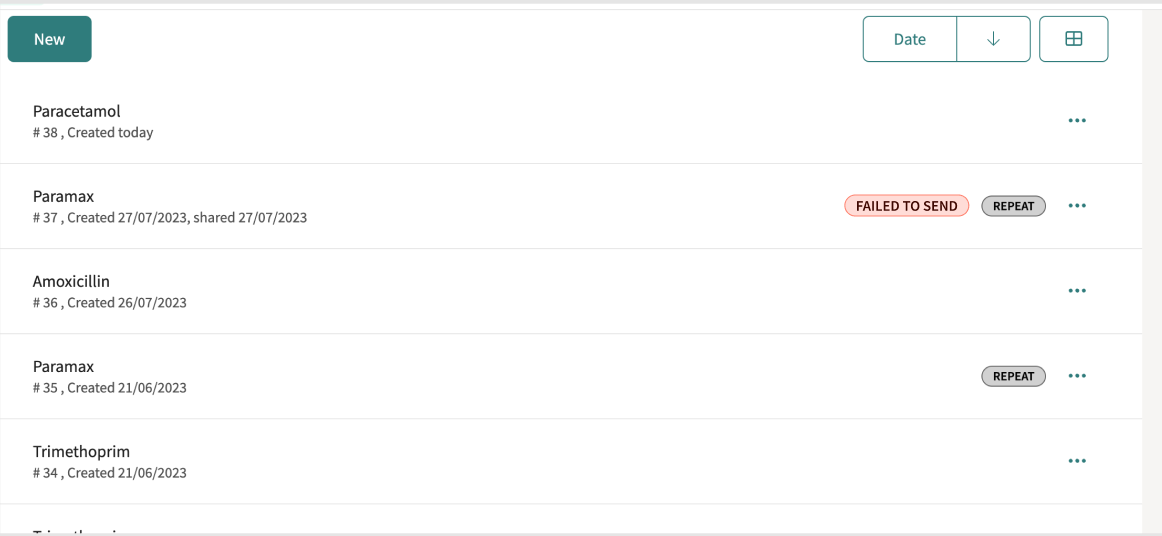Click REPEAT badge on Paramax #37
The height and width of the screenshot is (536, 1162).
point(1013,206)
